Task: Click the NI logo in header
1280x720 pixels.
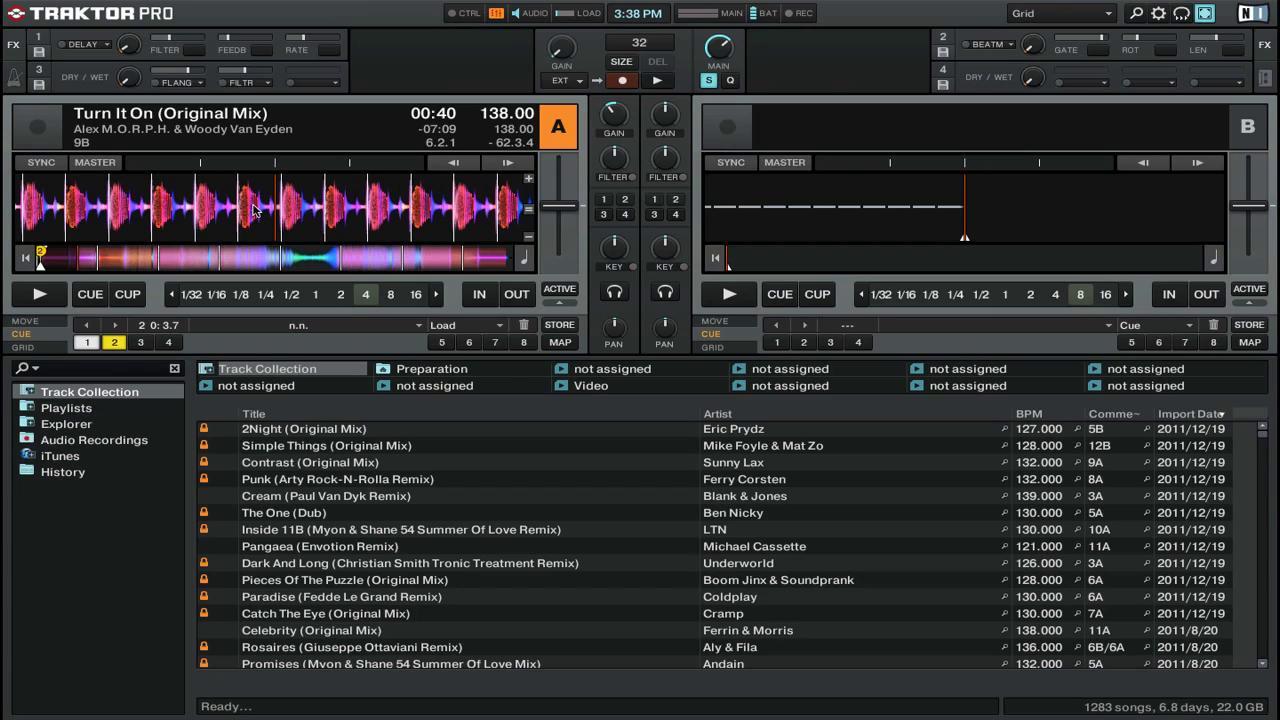Action: point(1252,13)
